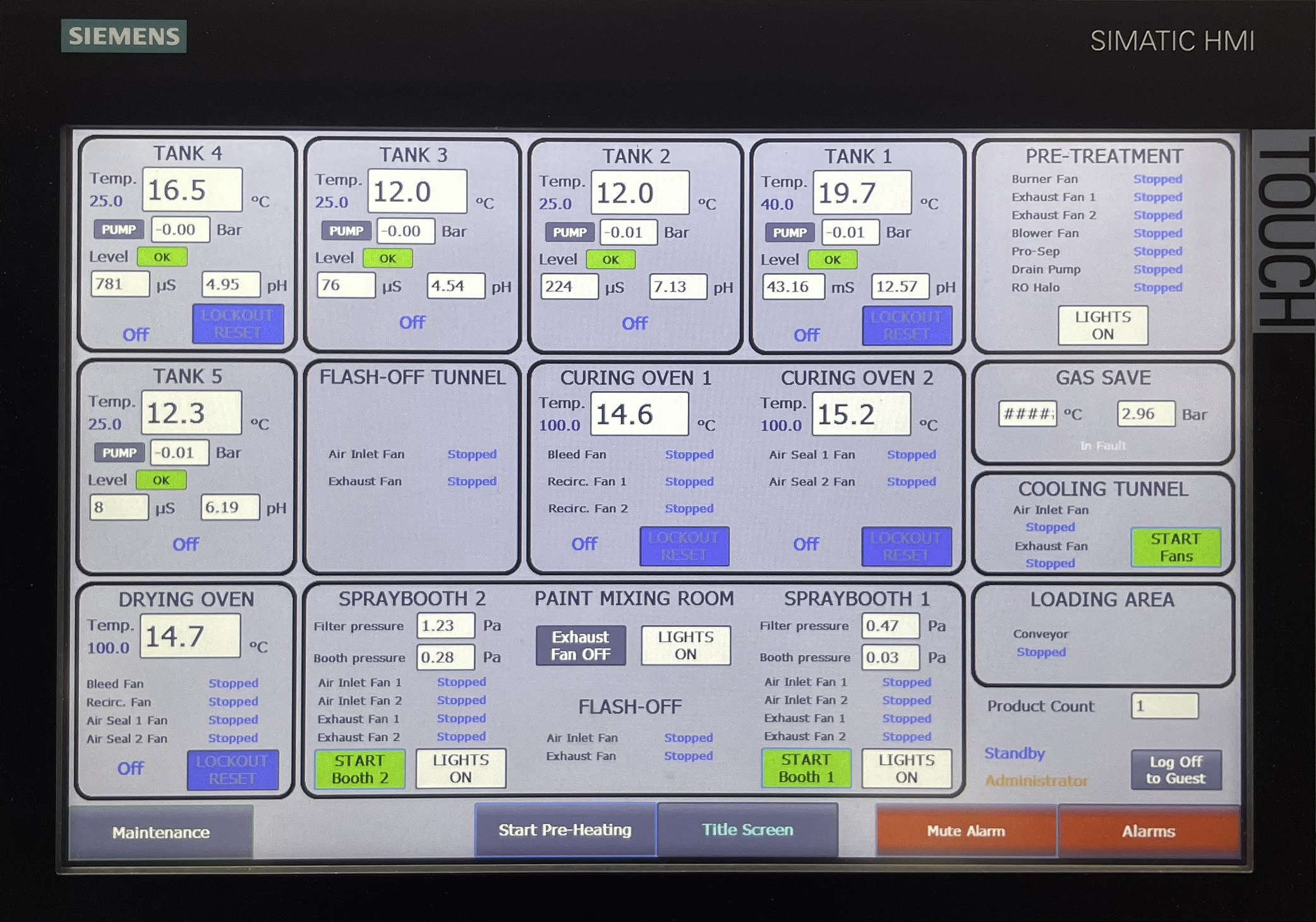This screenshot has width=1316, height=922.
Task: Switch on Pre-Treatment lights
Action: pyautogui.click(x=1103, y=325)
